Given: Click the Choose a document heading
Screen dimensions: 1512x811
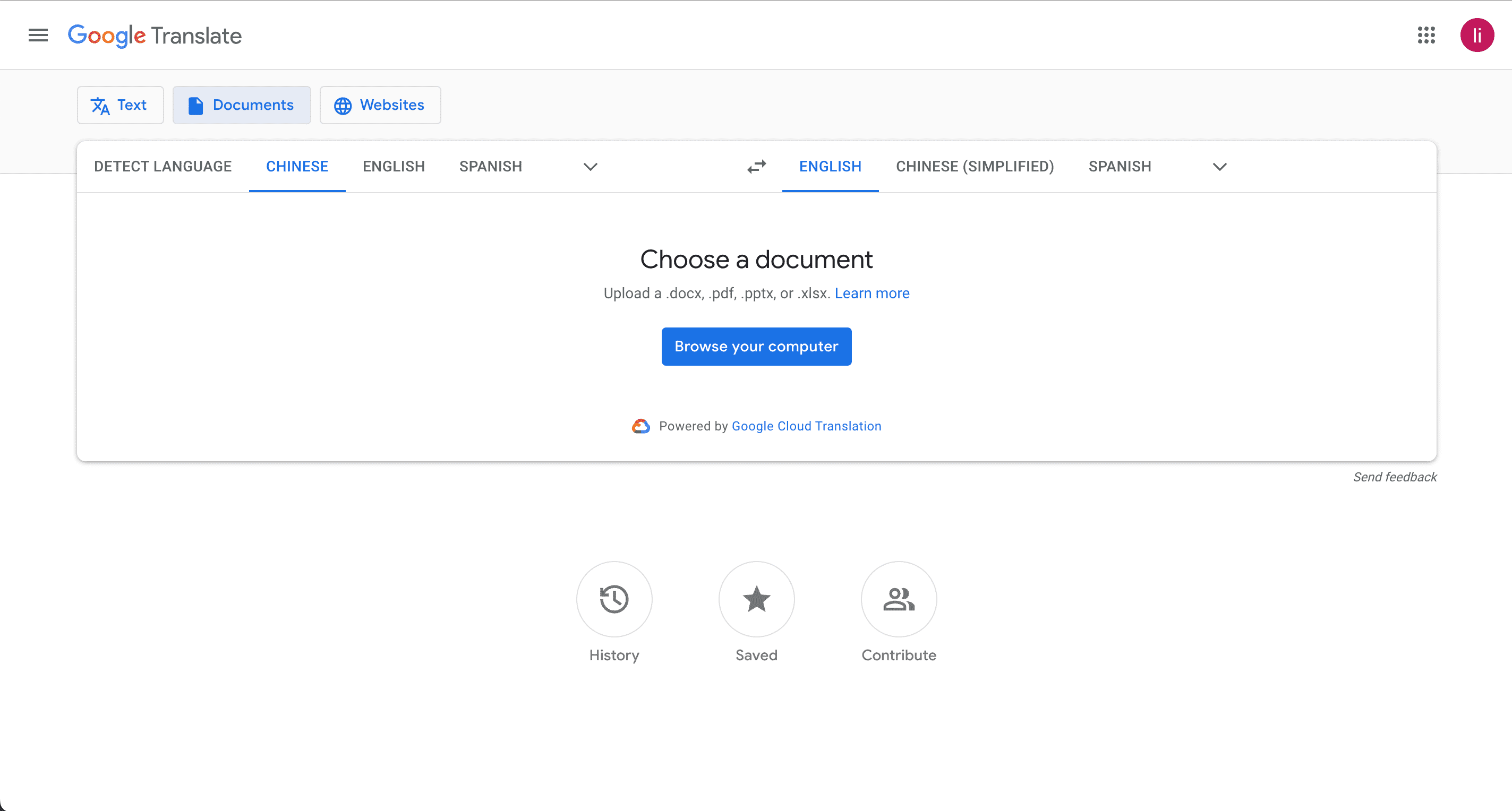Looking at the screenshot, I should (x=756, y=259).
